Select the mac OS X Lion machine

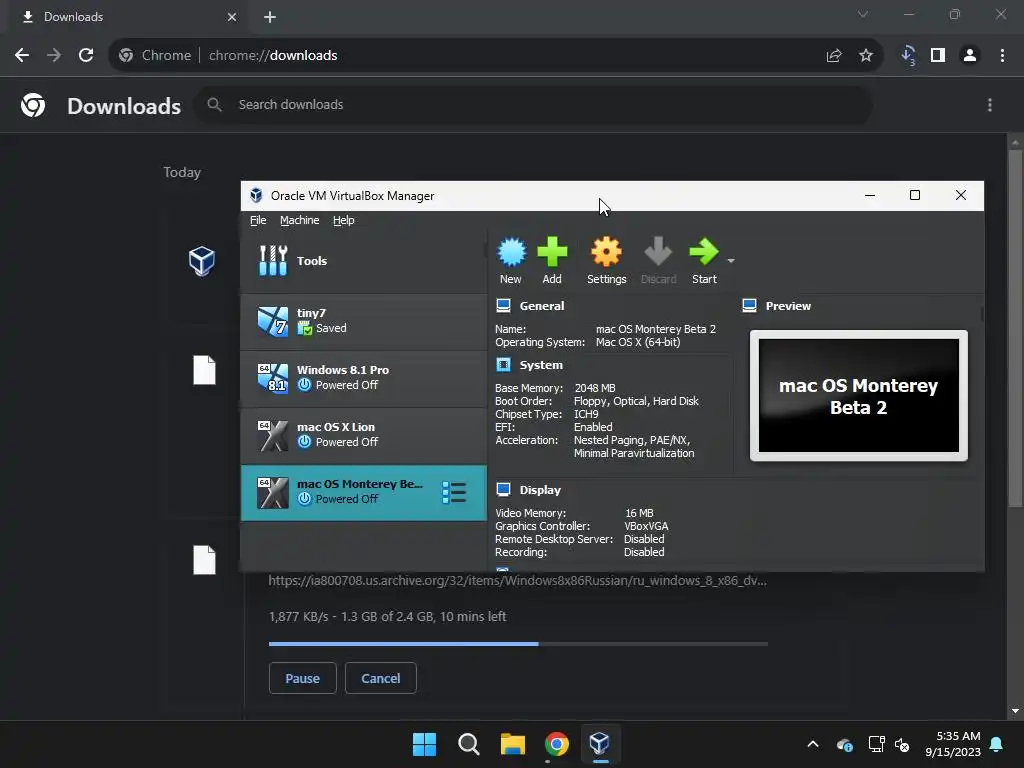(x=364, y=435)
